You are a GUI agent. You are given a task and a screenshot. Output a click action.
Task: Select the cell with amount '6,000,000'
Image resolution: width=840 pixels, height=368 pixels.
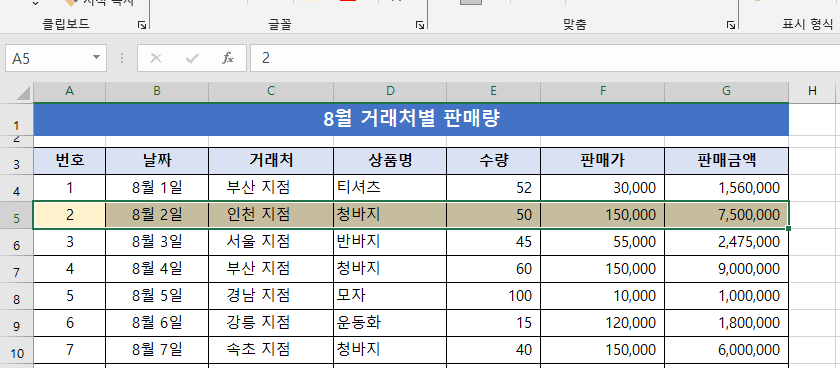(x=726, y=351)
